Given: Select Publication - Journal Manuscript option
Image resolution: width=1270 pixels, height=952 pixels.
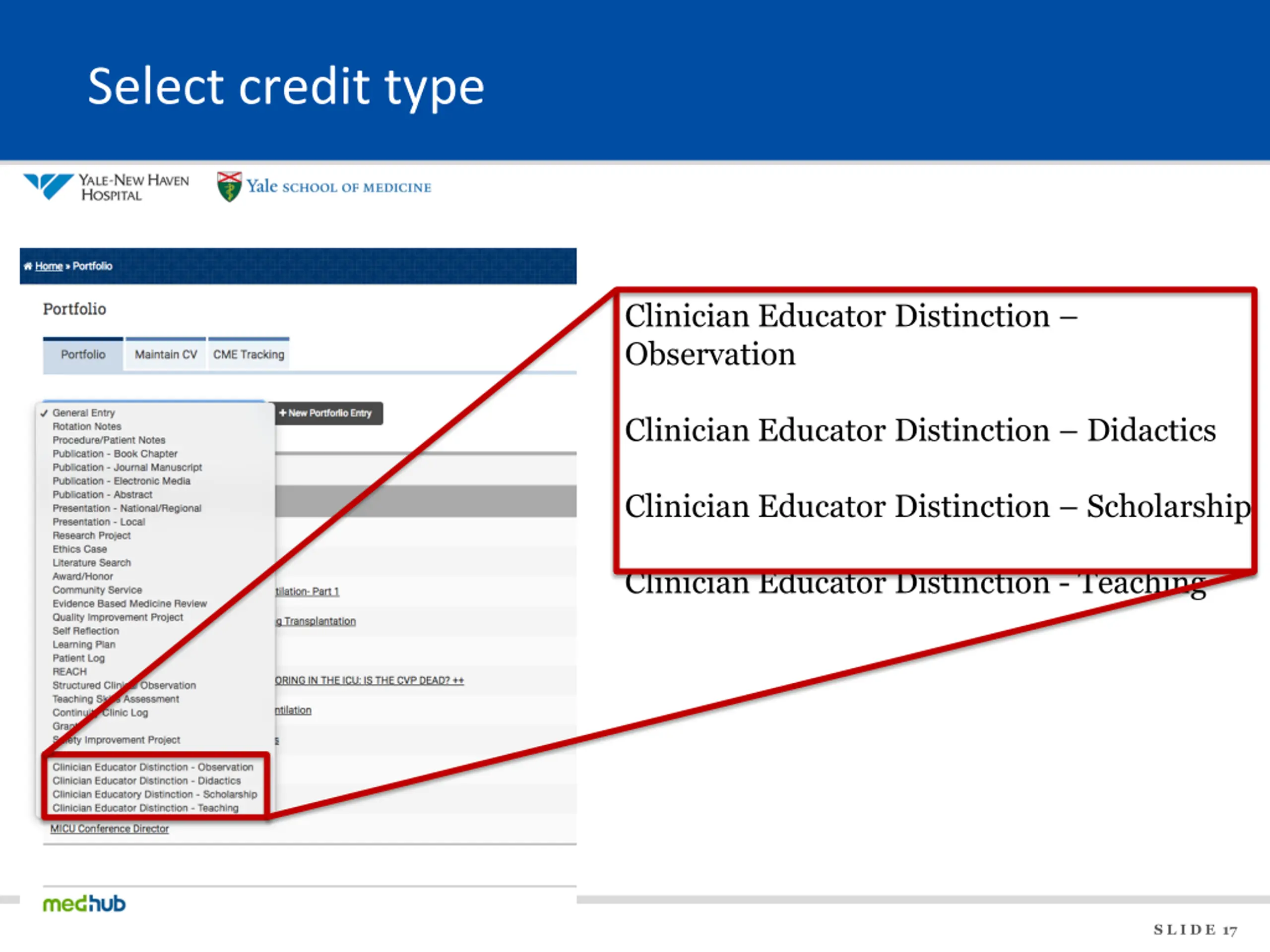Looking at the screenshot, I should coord(127,468).
